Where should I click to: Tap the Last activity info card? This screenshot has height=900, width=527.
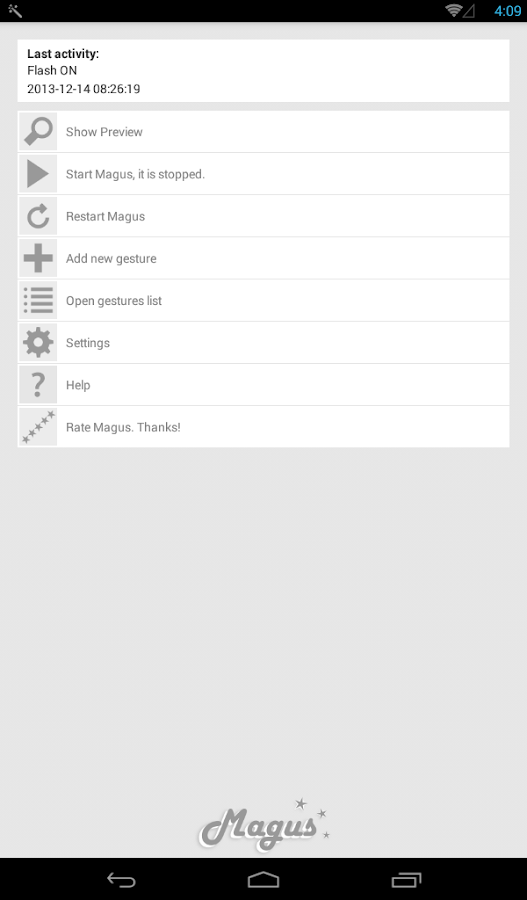[264, 71]
